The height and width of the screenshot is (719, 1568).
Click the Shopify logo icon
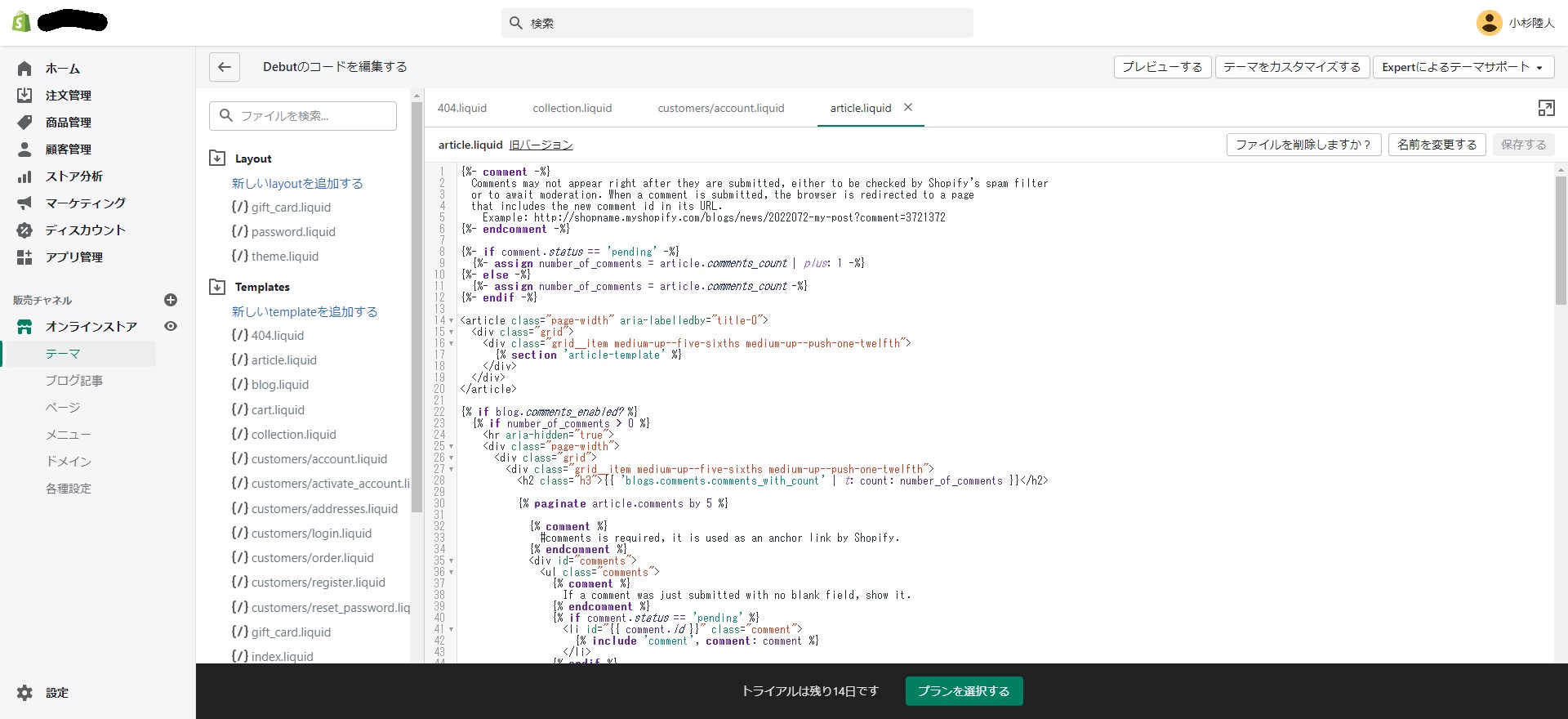point(21,22)
